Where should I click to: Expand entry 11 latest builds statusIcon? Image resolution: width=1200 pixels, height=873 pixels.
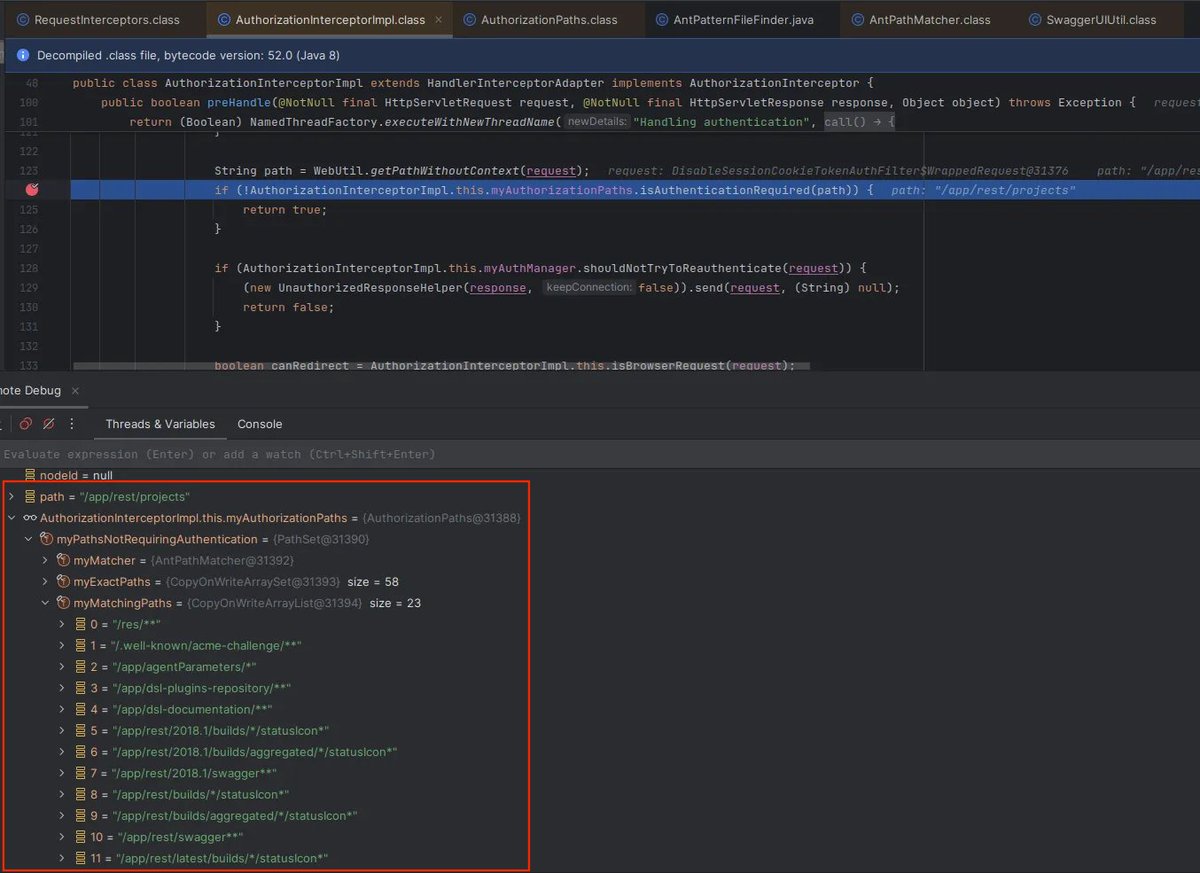tap(63, 858)
